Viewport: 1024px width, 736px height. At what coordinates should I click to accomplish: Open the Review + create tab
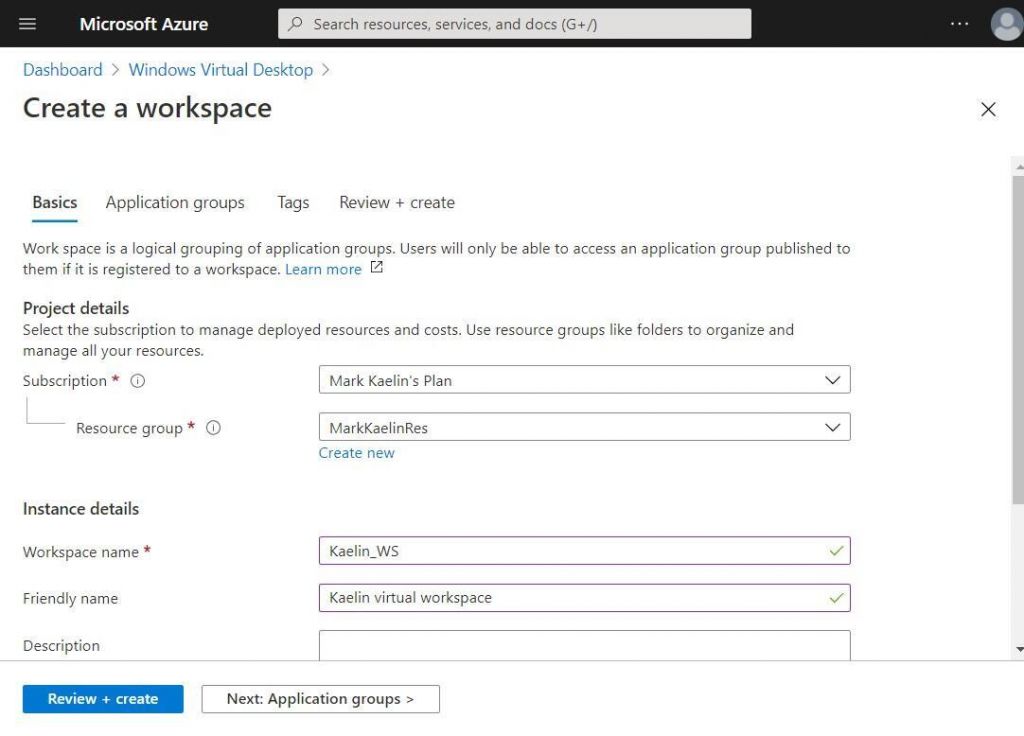point(396,202)
